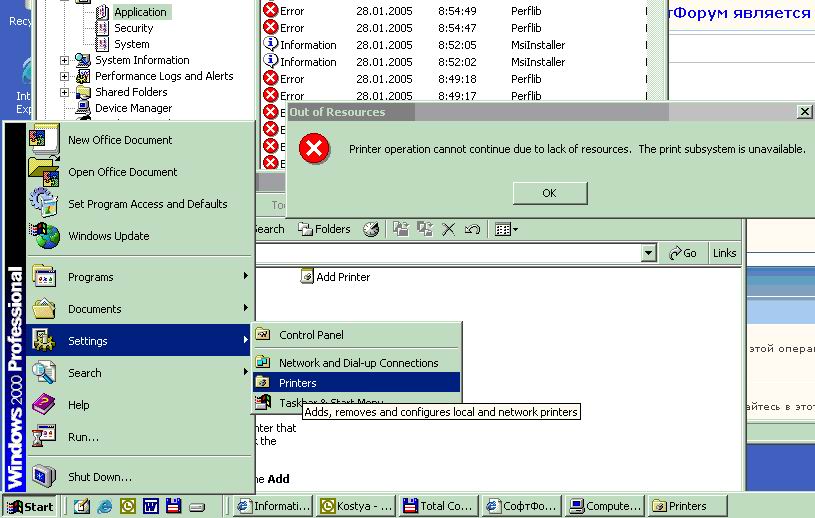815x518 pixels.
Task: Select Settings in the Start menu
Action: [x=140, y=341]
